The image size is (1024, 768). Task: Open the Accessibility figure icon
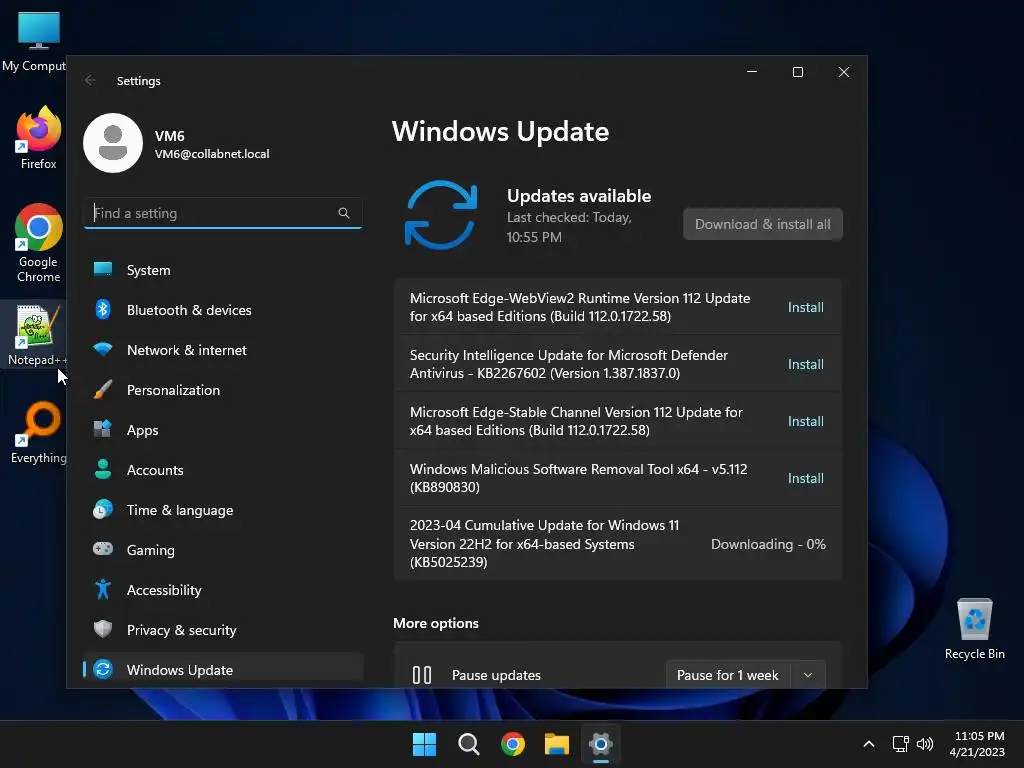[x=103, y=589]
